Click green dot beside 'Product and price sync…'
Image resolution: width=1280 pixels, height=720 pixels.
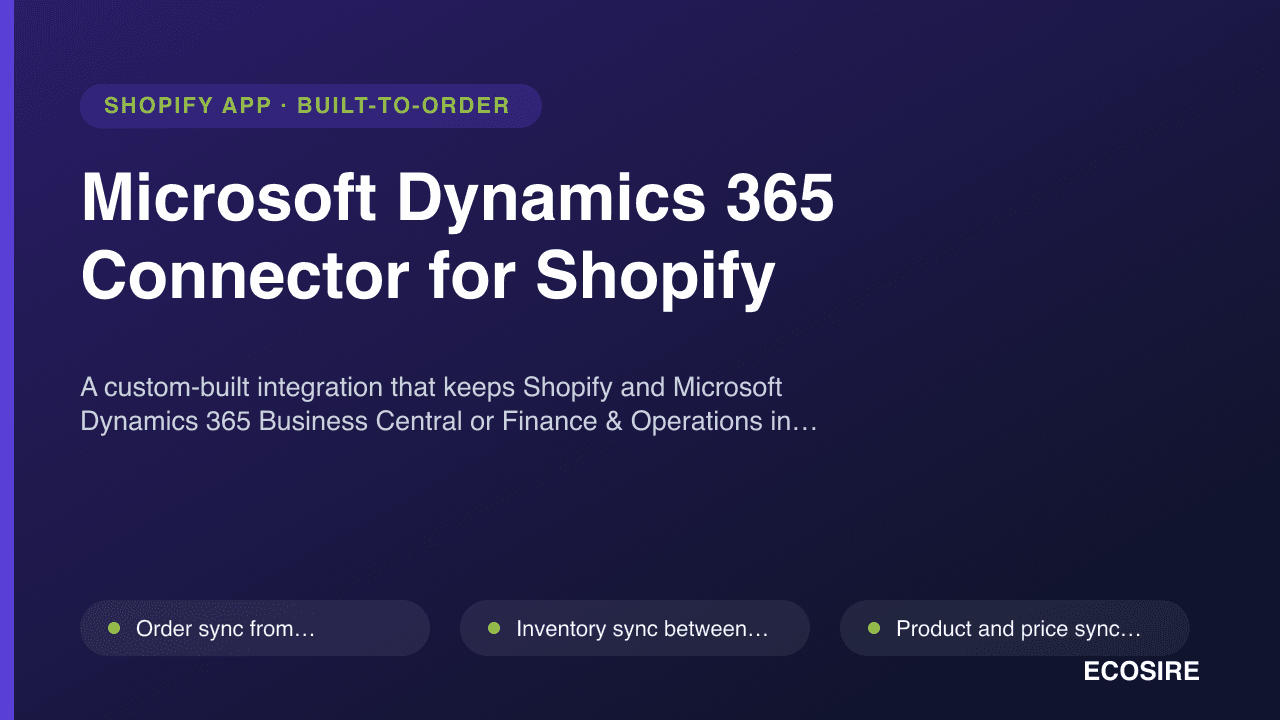874,628
